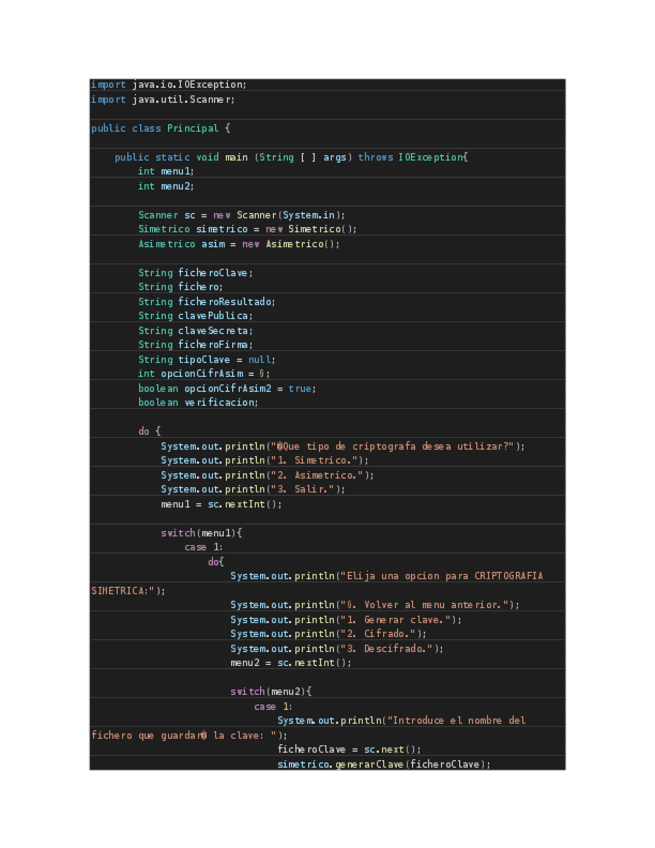Select the public class Principal declaration
The height and width of the screenshot is (848, 655).
tap(160, 129)
